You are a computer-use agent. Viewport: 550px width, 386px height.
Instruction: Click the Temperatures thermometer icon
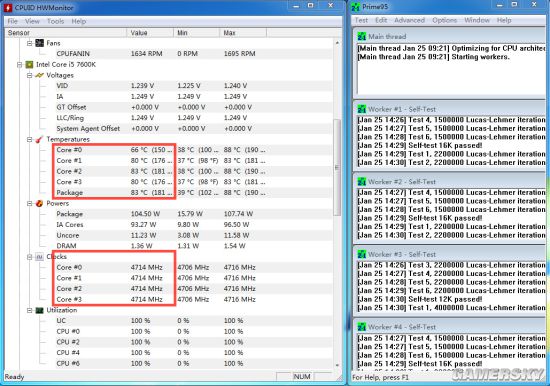coord(39,139)
